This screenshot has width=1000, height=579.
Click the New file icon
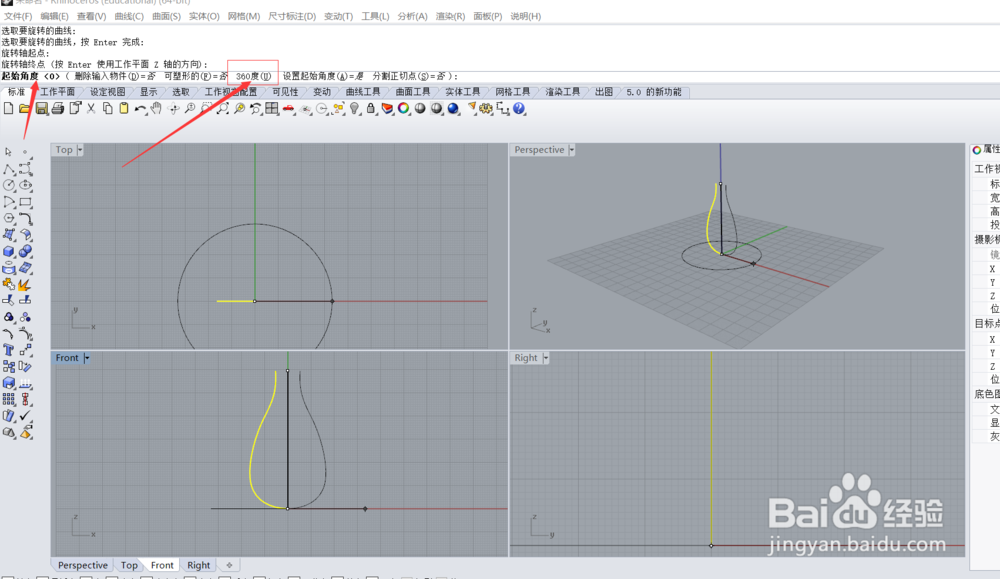click(x=8, y=108)
